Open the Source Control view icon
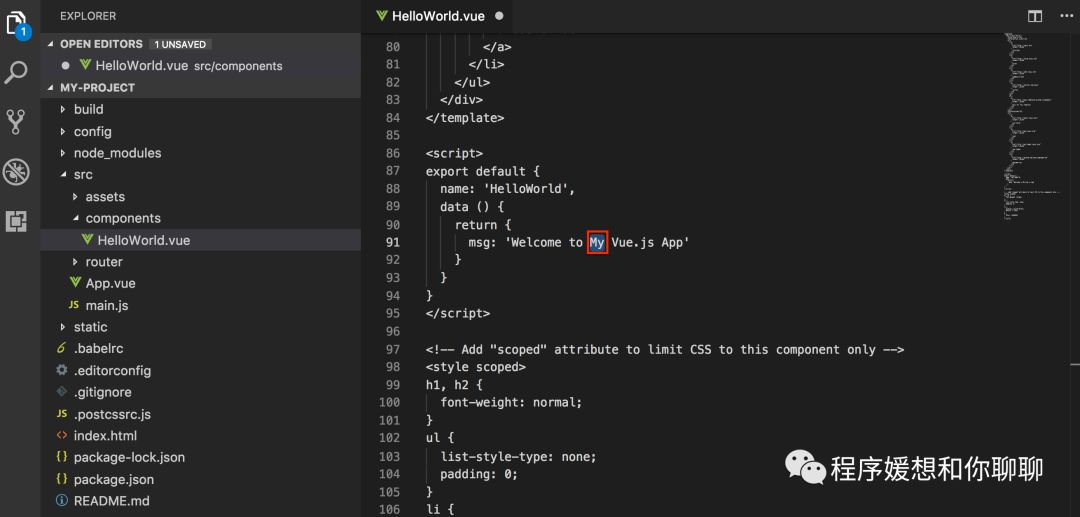1080x517 pixels. (x=15, y=122)
